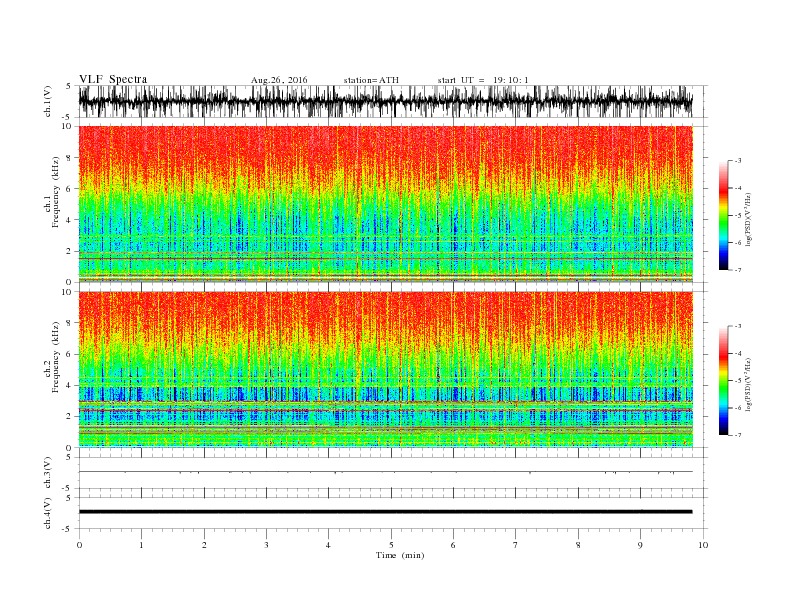The height and width of the screenshot is (612, 792).
Task: Click the "-3" value on ch.1 colorbar
Action: coord(737,161)
